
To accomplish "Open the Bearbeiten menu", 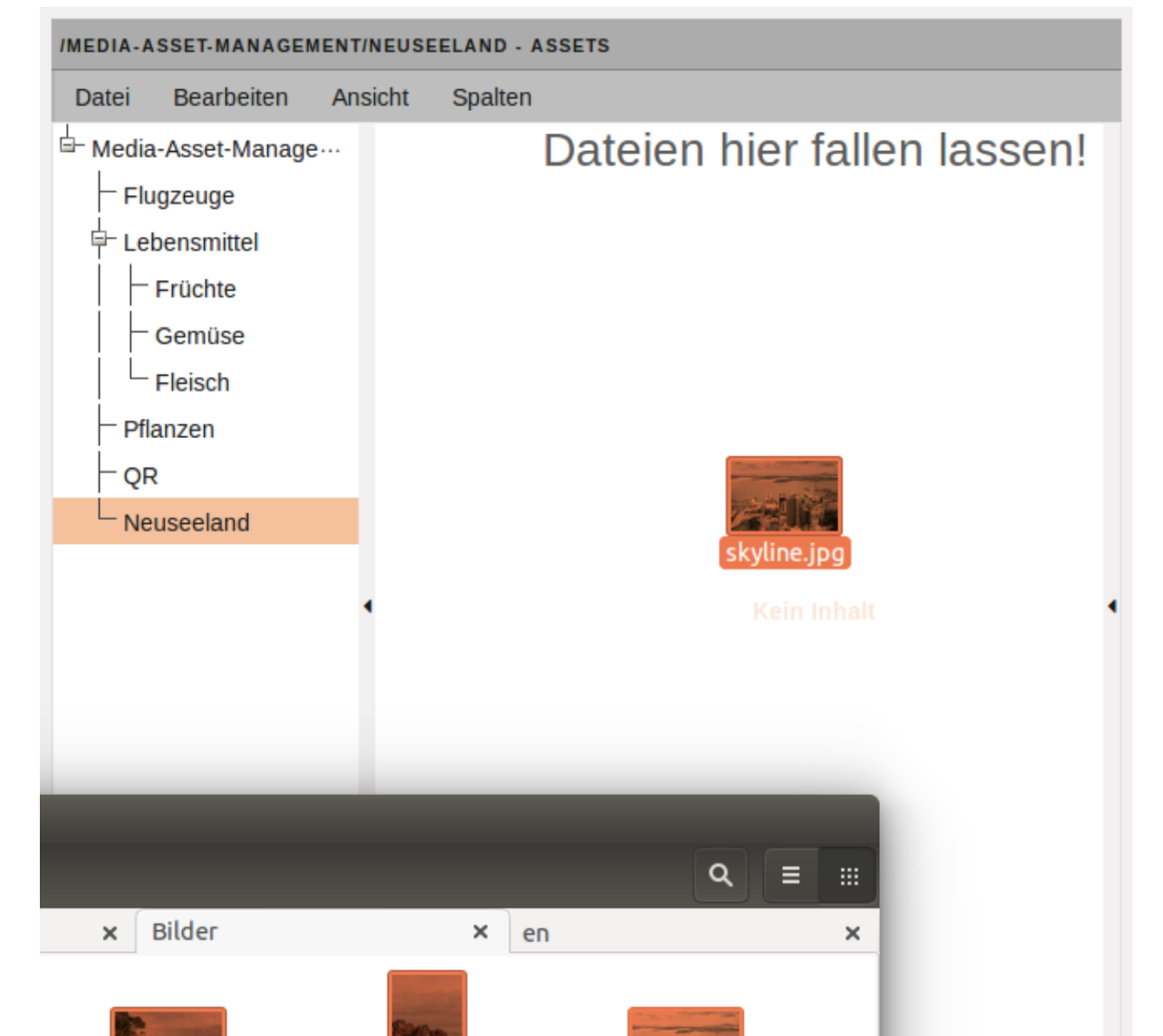I will tap(230, 97).
